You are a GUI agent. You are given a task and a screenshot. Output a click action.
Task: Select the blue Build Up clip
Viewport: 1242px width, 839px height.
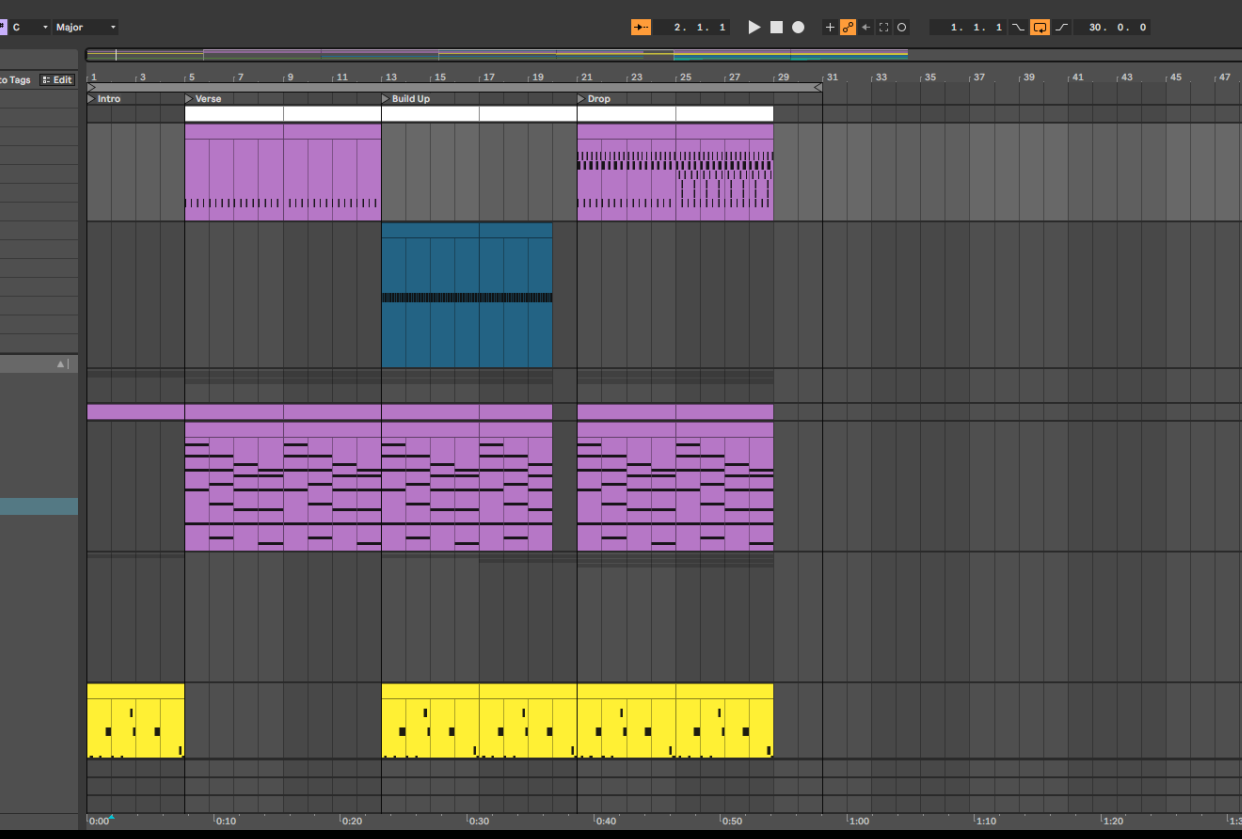(x=467, y=295)
